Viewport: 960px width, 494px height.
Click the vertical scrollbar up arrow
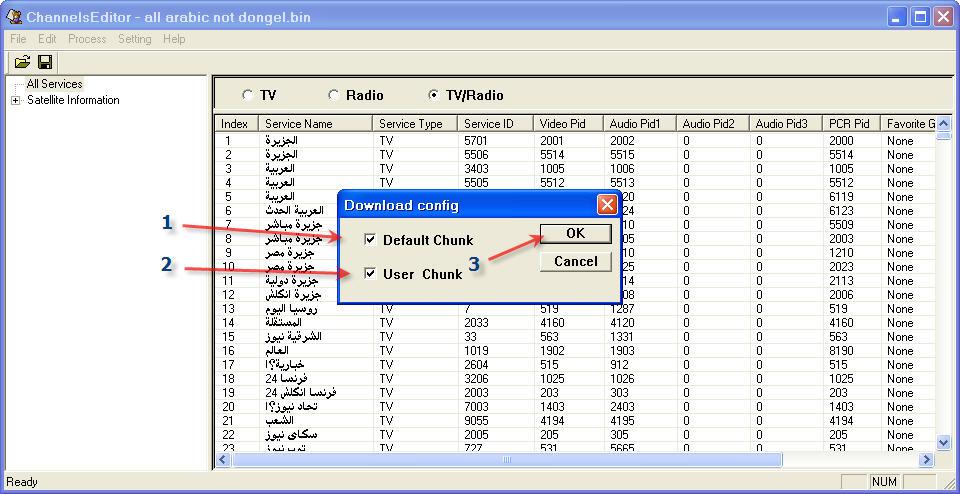943,123
